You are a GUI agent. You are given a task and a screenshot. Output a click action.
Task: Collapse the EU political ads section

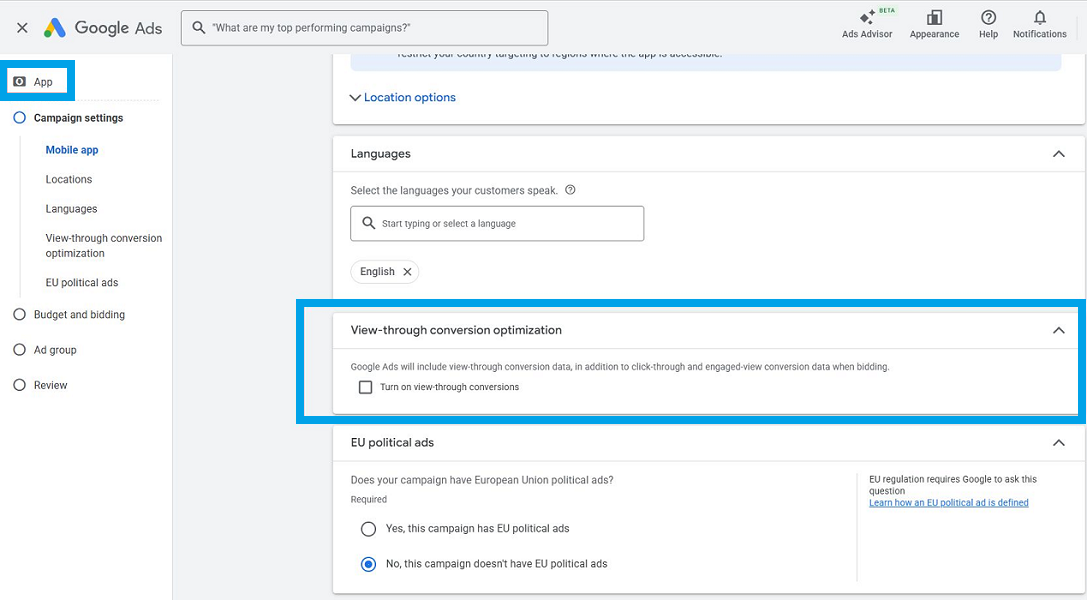coord(1058,442)
